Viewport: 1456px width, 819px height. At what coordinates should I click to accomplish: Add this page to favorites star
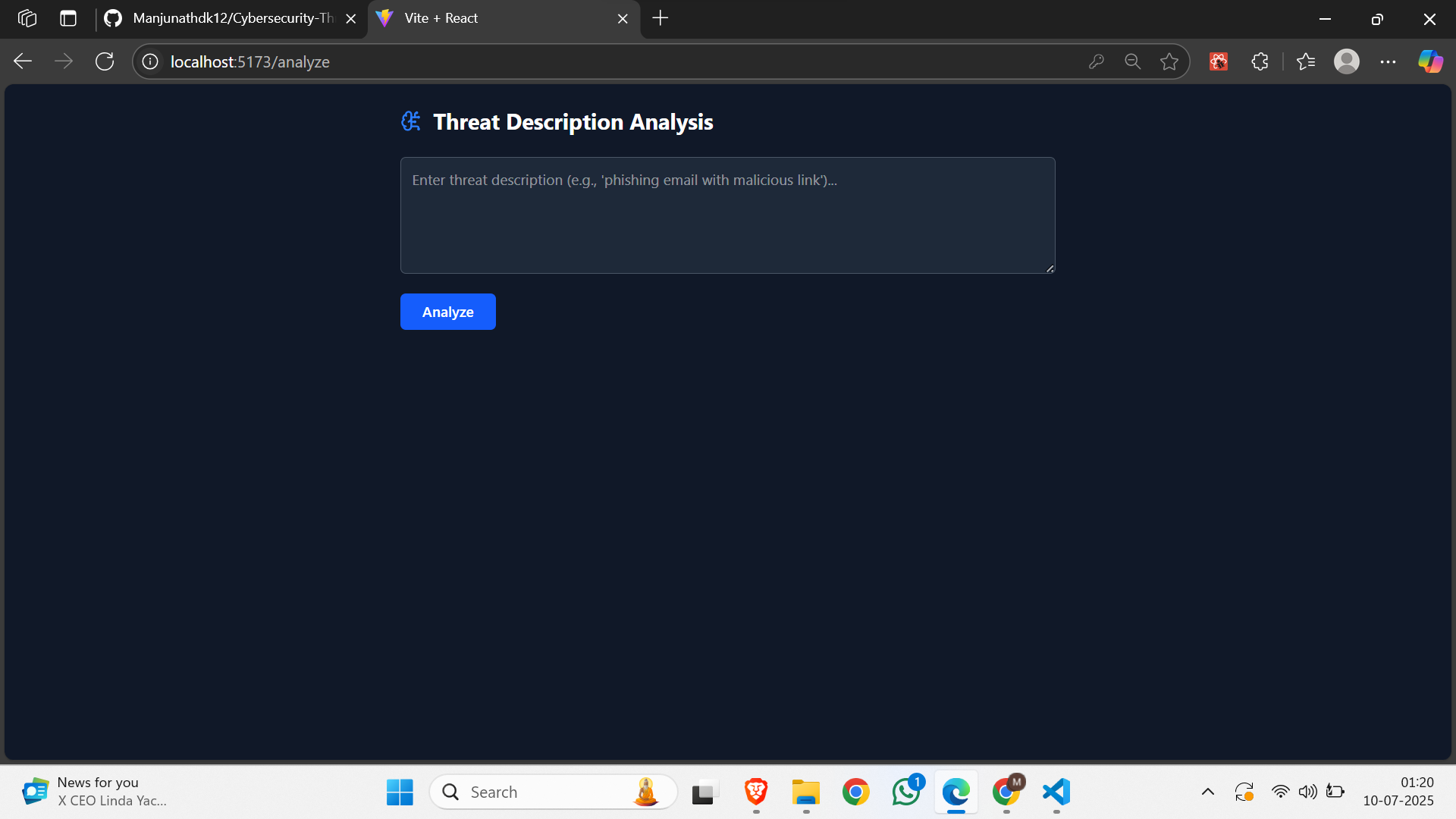(1169, 61)
